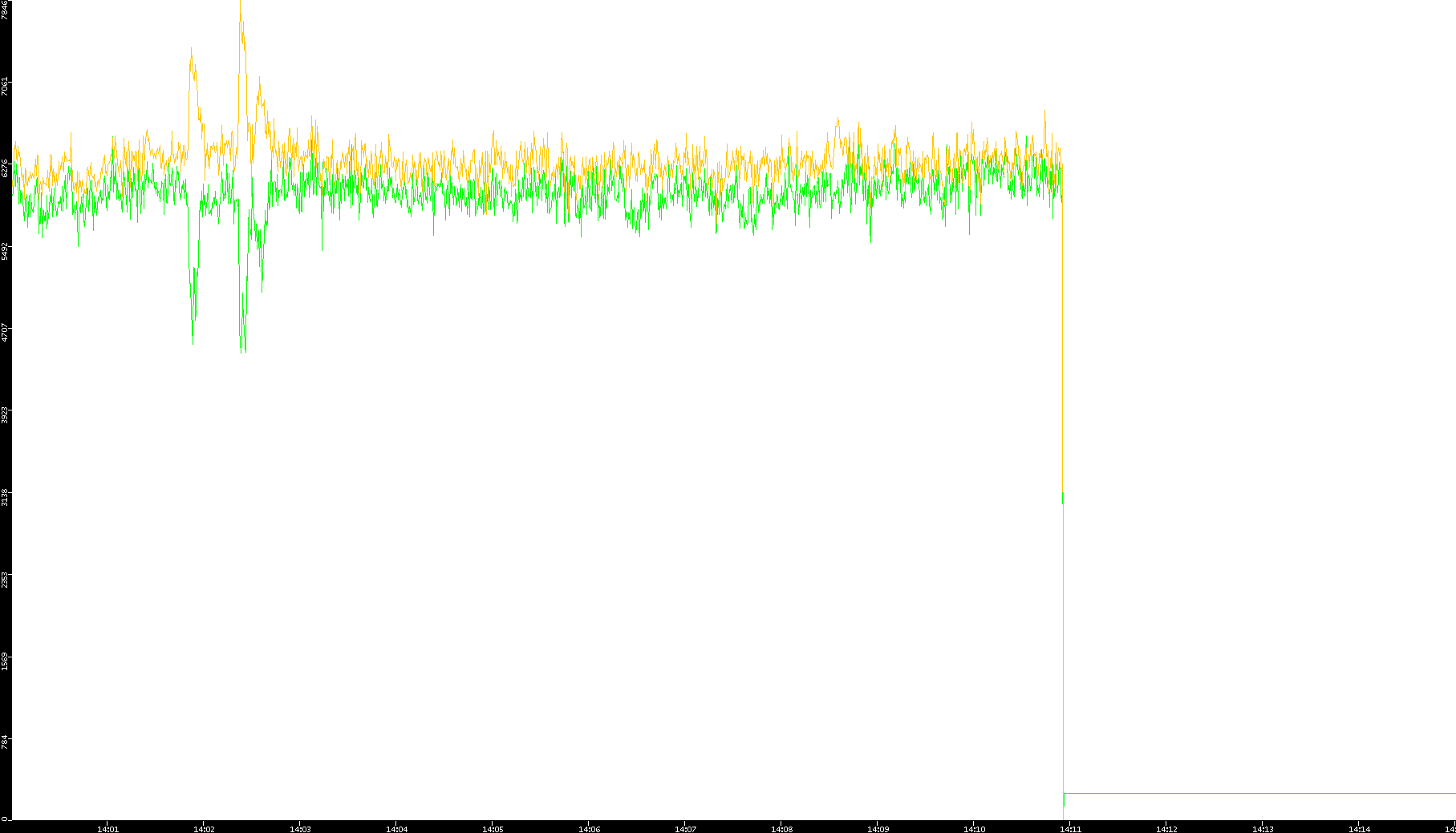Click the 1569 vertical axis label
The height and width of the screenshot is (833, 1456).
click(6, 661)
